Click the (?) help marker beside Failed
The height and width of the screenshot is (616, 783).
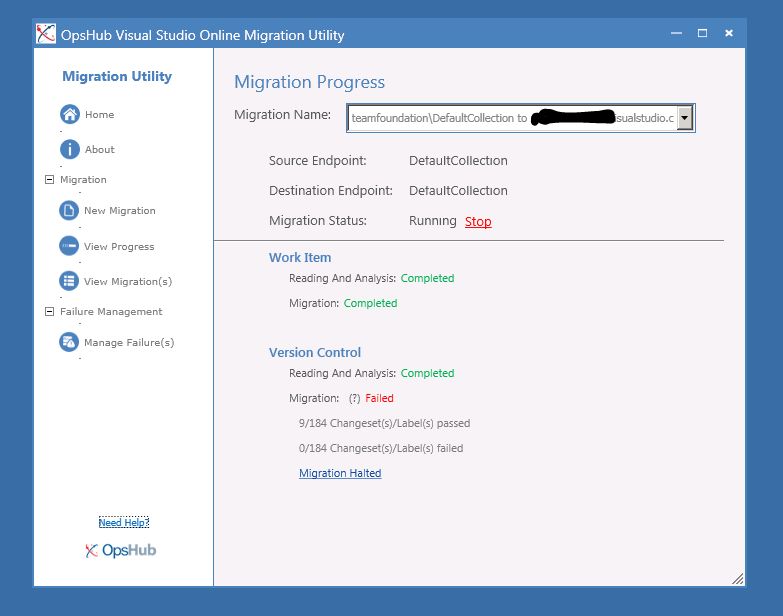point(355,398)
